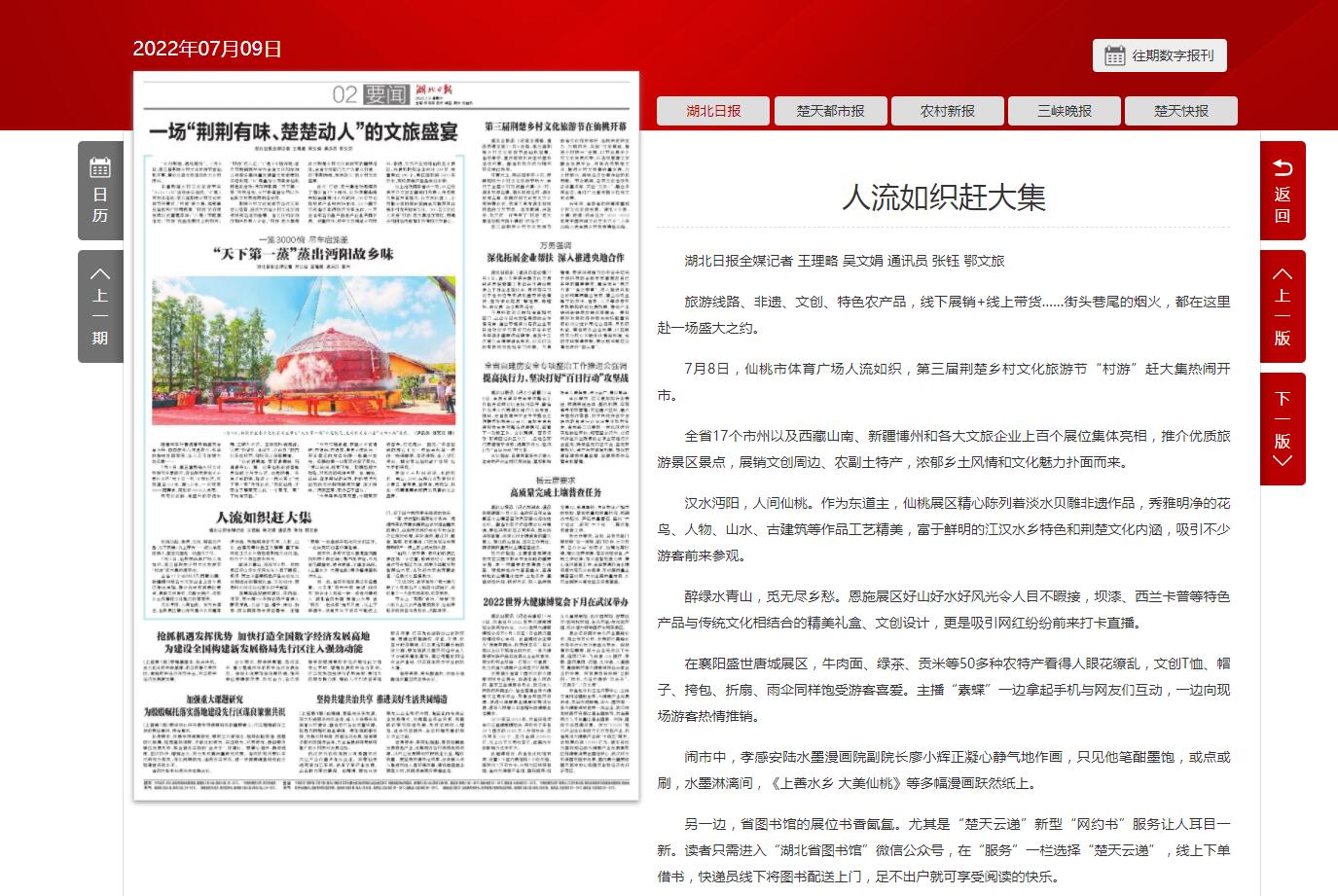This screenshot has width=1338, height=896.
Task: Click the article title 人流如织赶大集
Action: [x=943, y=197]
